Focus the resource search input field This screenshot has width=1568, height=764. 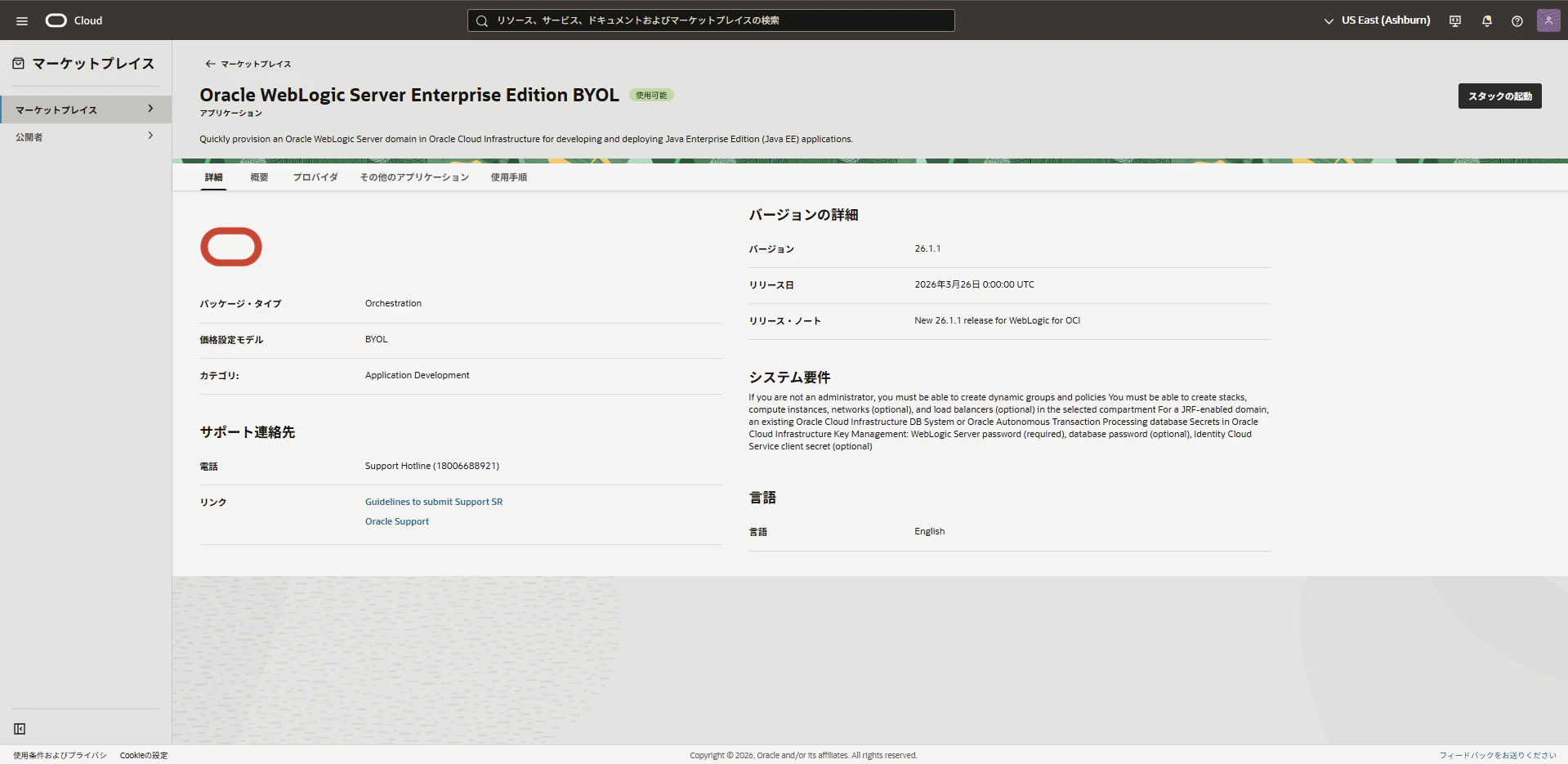711,20
